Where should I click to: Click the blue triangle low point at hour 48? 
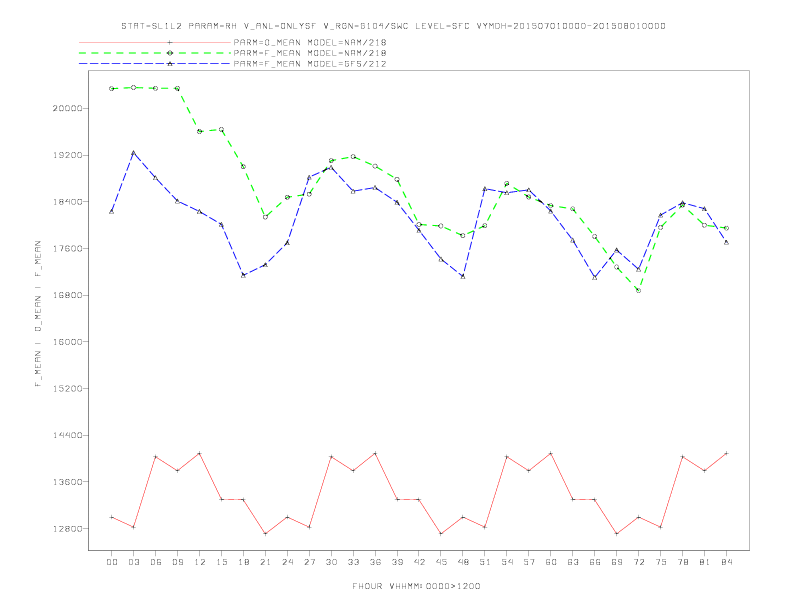[x=463, y=277]
